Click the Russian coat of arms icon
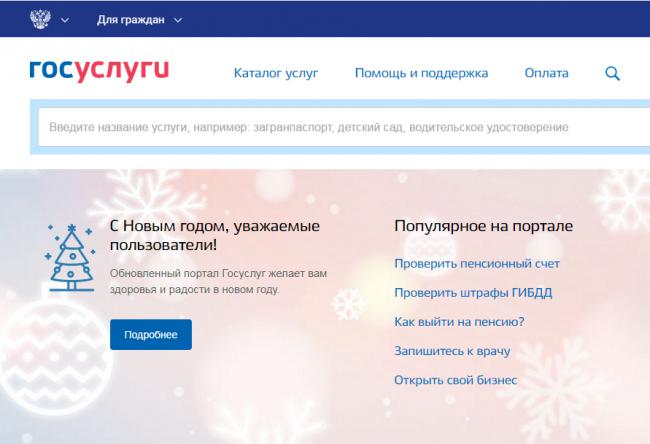 click(x=40, y=19)
